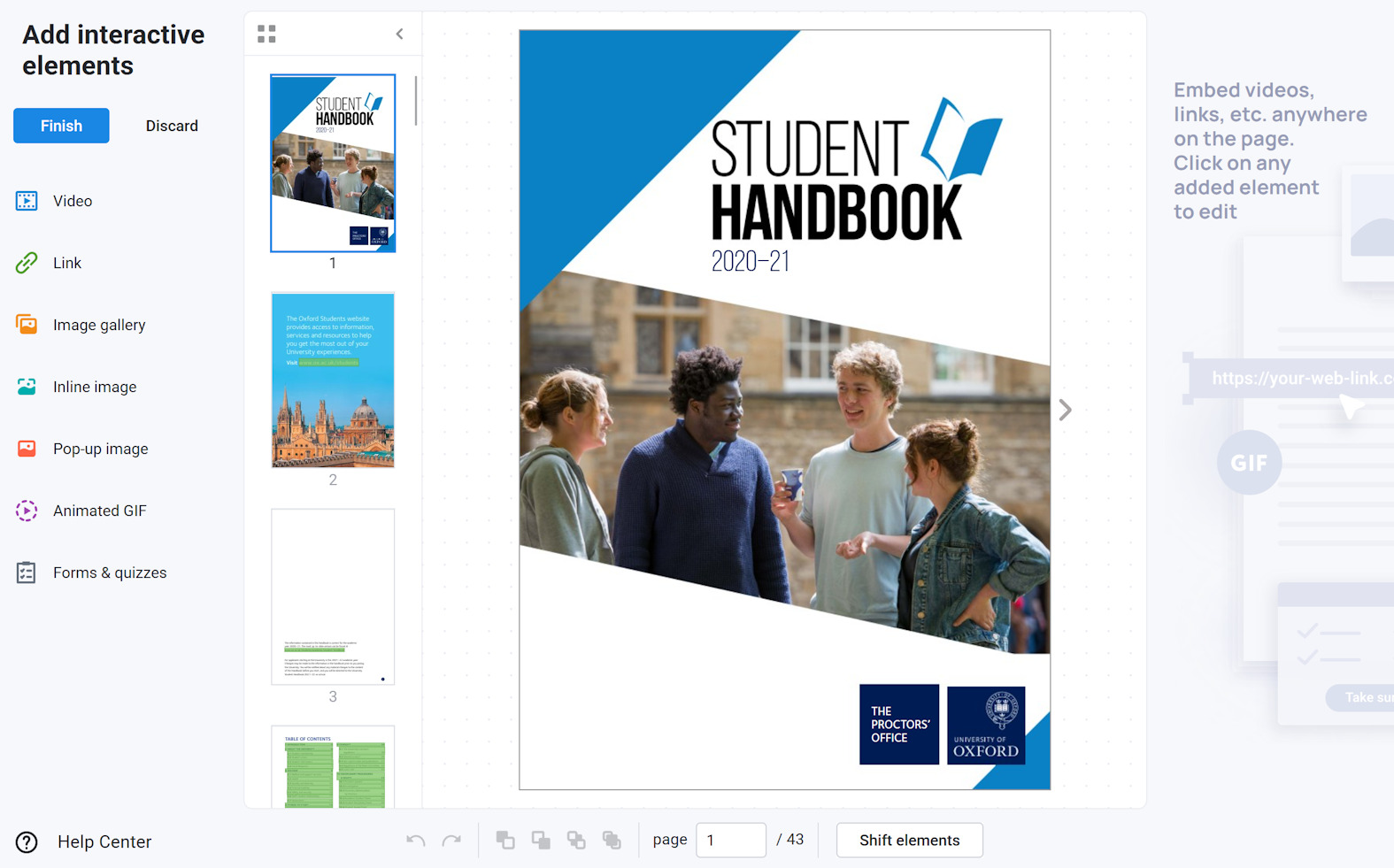Select the Animated GIF icon
The image size is (1394, 868).
pos(27,511)
